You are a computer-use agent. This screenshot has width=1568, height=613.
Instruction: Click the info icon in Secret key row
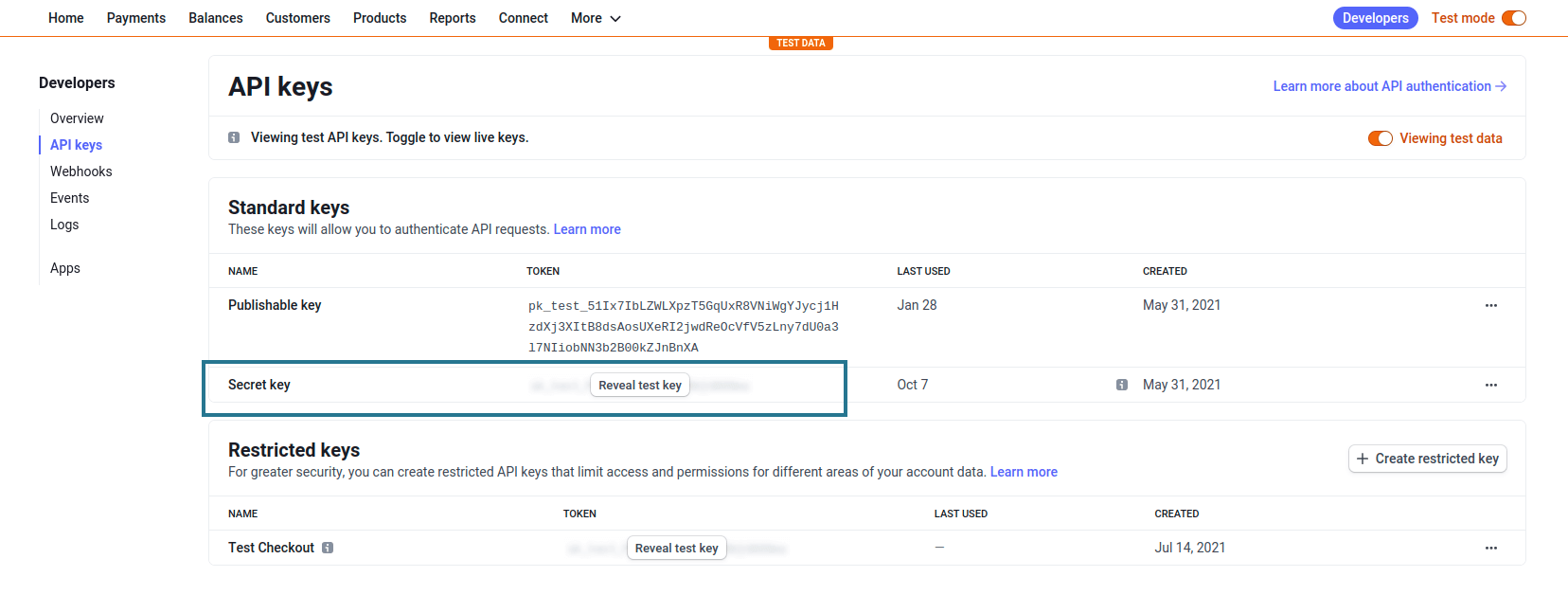click(x=1122, y=385)
